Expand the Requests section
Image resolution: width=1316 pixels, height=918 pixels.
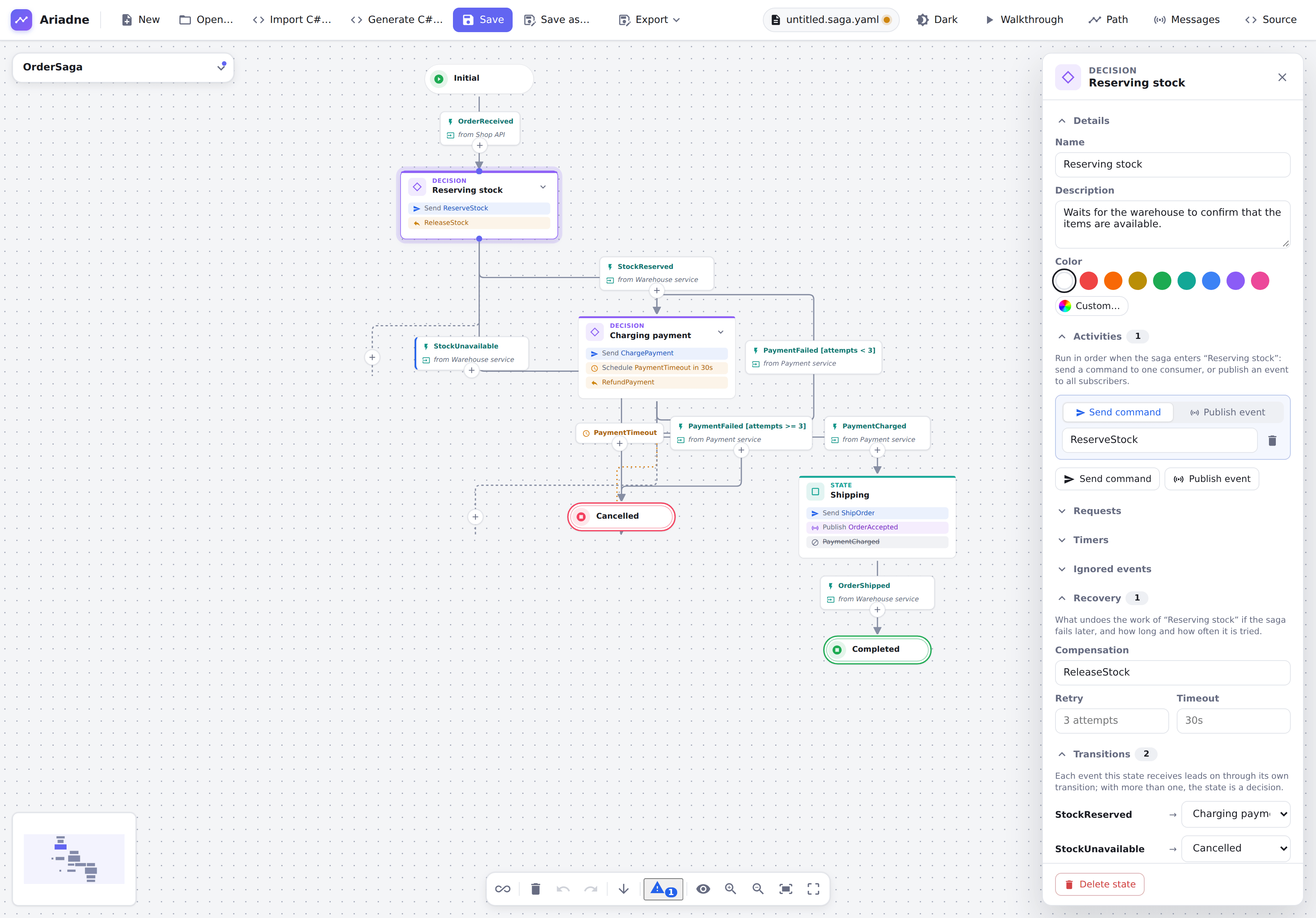pos(1096,511)
